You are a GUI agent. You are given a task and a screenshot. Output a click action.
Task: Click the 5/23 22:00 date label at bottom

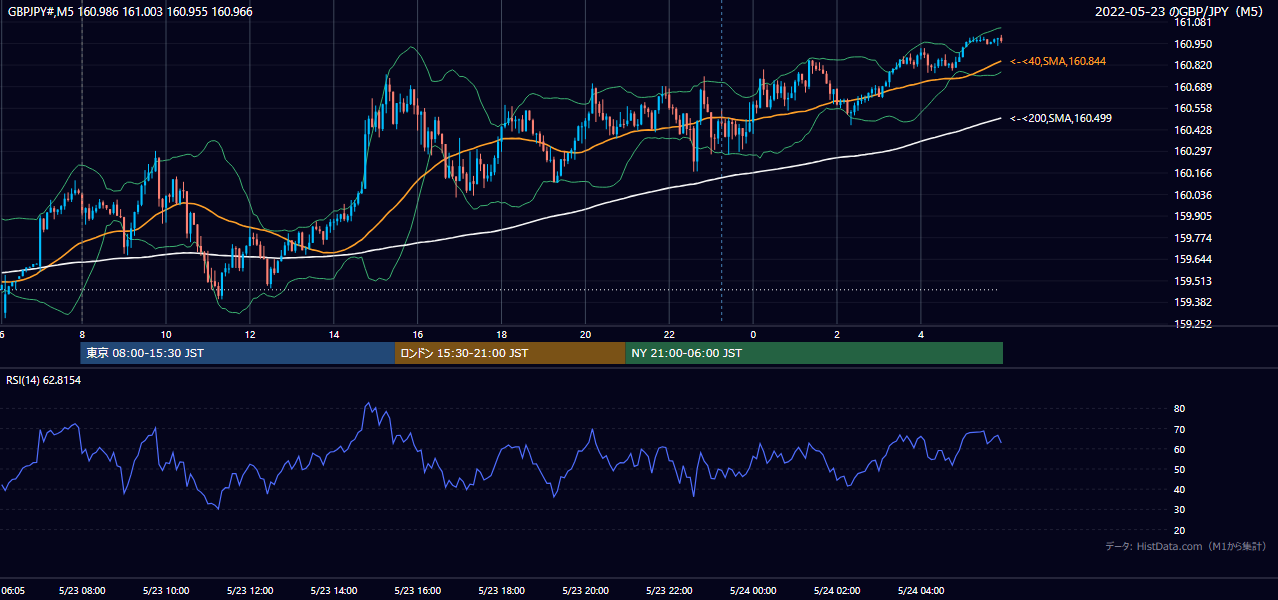click(670, 591)
